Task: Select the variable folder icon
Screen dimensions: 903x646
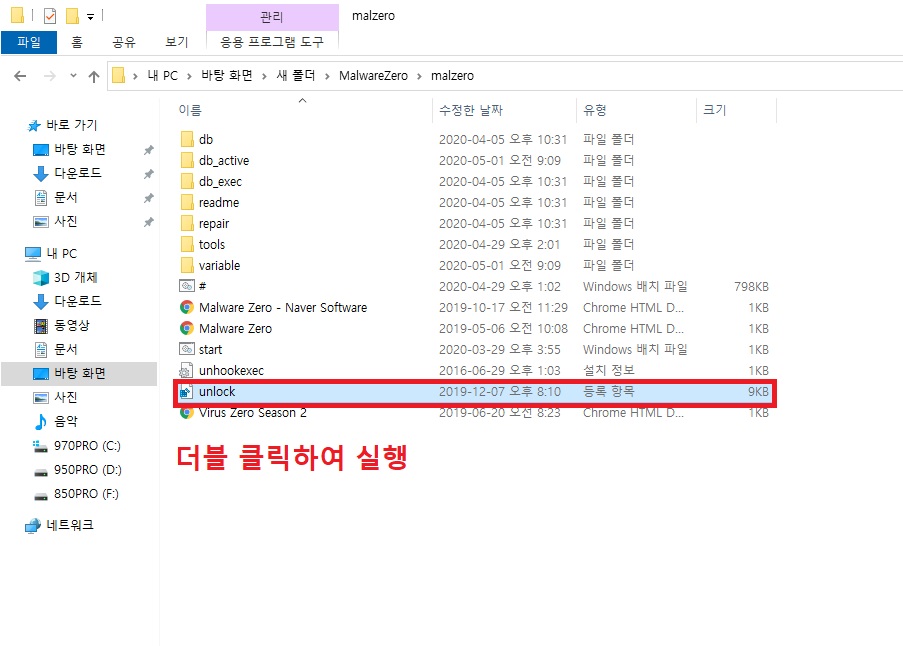Action: [x=187, y=265]
